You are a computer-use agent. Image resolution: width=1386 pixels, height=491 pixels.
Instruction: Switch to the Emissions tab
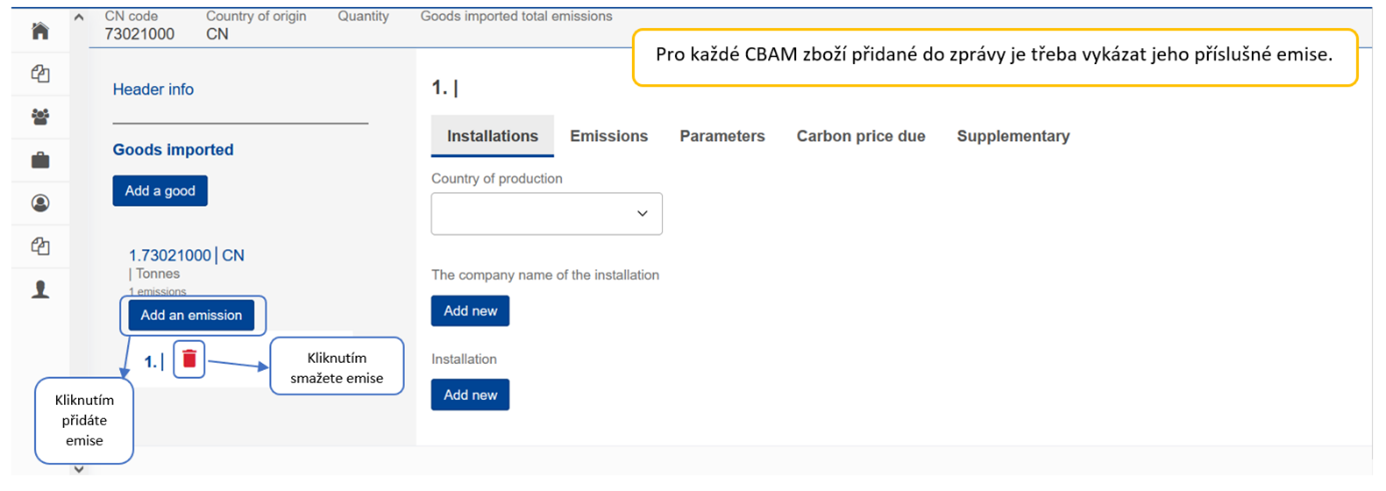(x=609, y=136)
